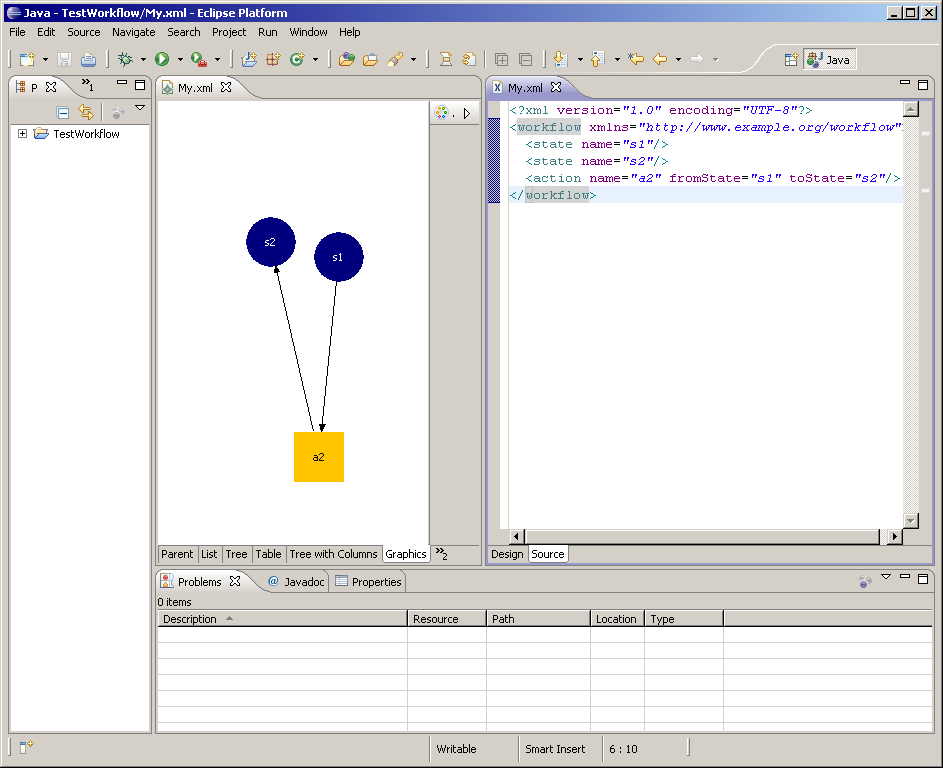Click the Print icon in toolbar
The width and height of the screenshot is (943, 768).
point(89,60)
